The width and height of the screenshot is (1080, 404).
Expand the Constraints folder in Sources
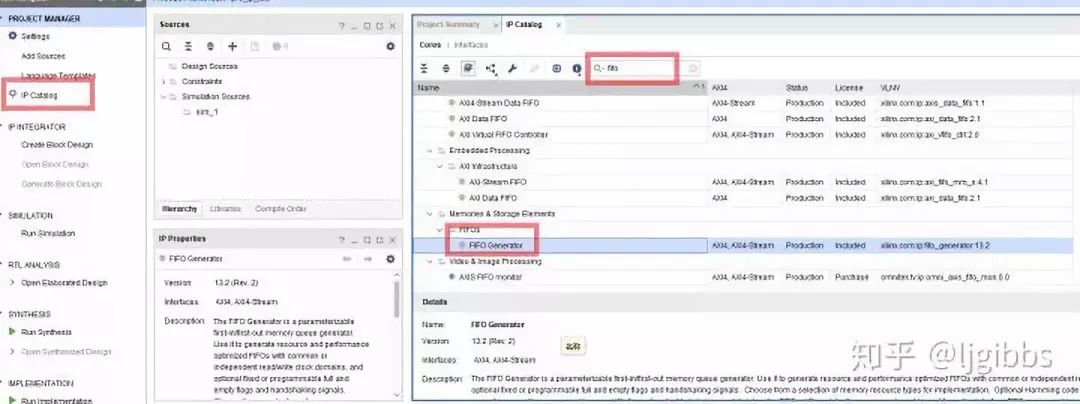click(163, 81)
